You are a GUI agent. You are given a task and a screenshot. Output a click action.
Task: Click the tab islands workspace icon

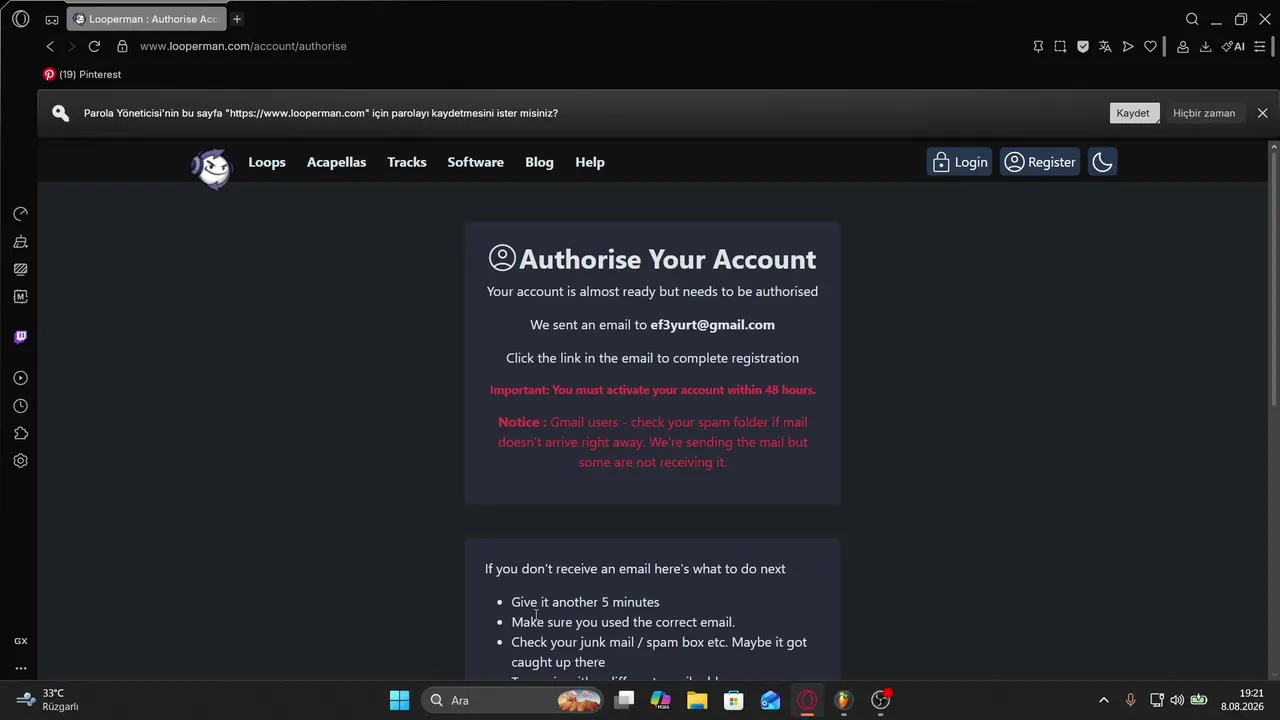[52, 19]
